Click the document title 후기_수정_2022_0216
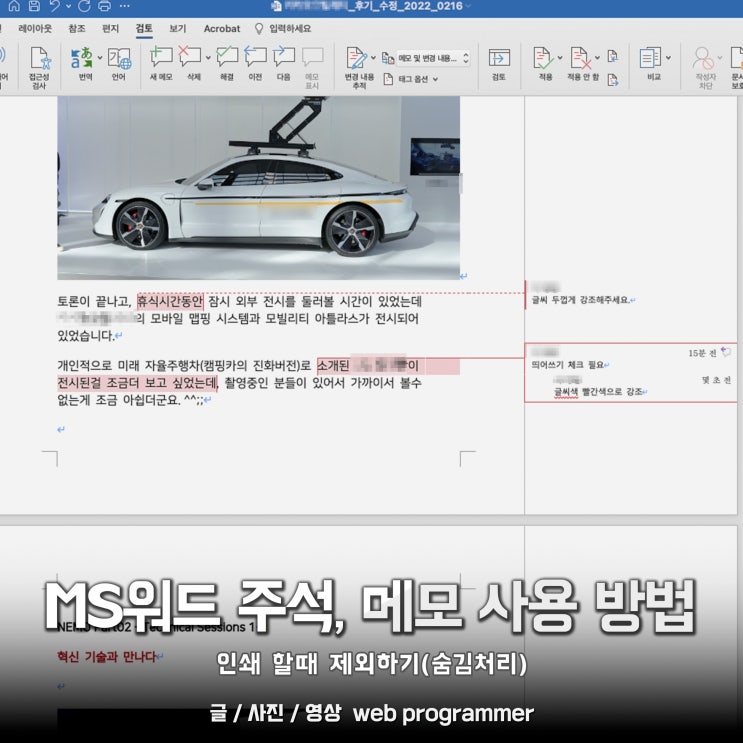Image resolution: width=743 pixels, height=743 pixels. (405, 6)
